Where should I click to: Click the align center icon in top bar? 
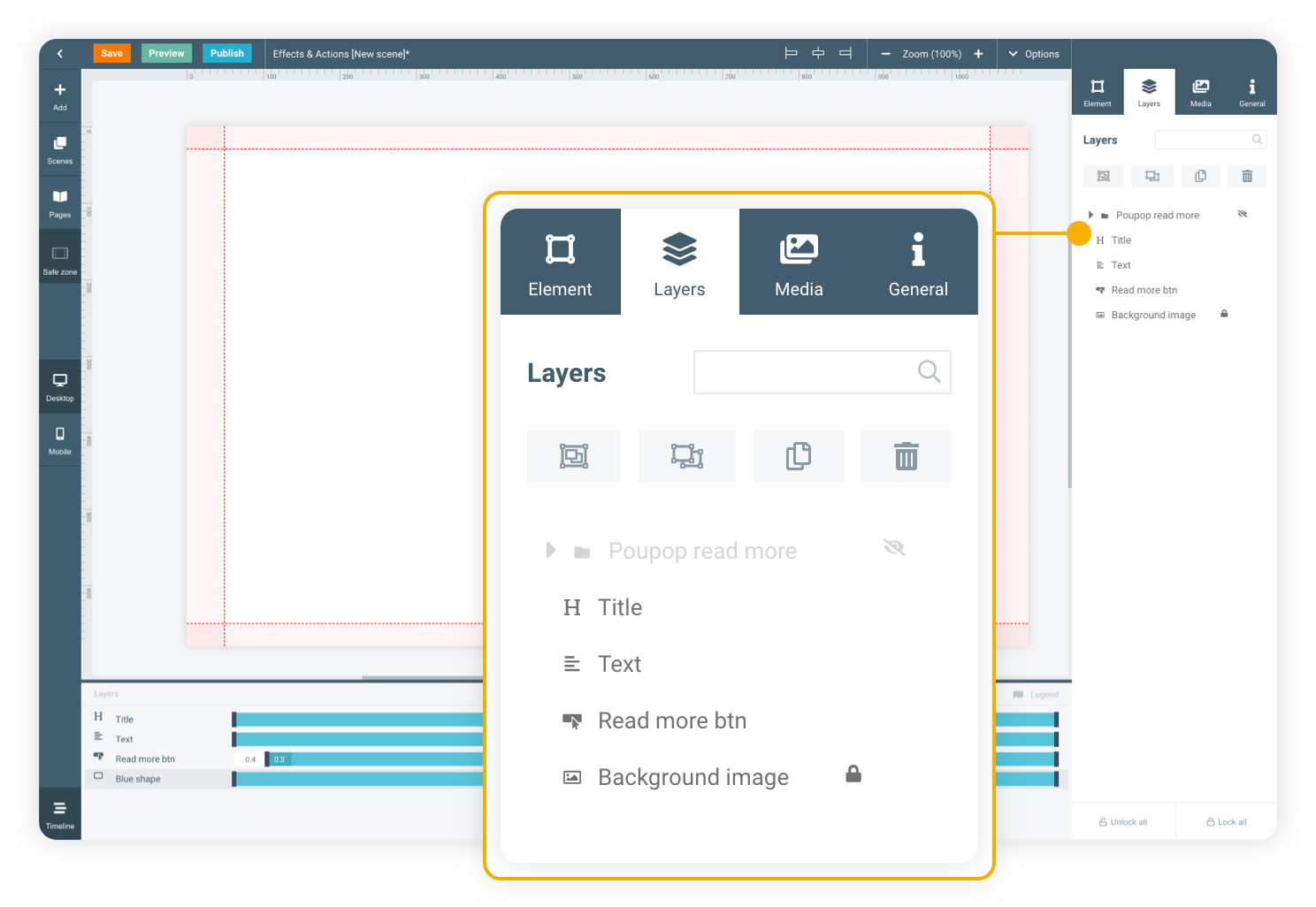(818, 53)
